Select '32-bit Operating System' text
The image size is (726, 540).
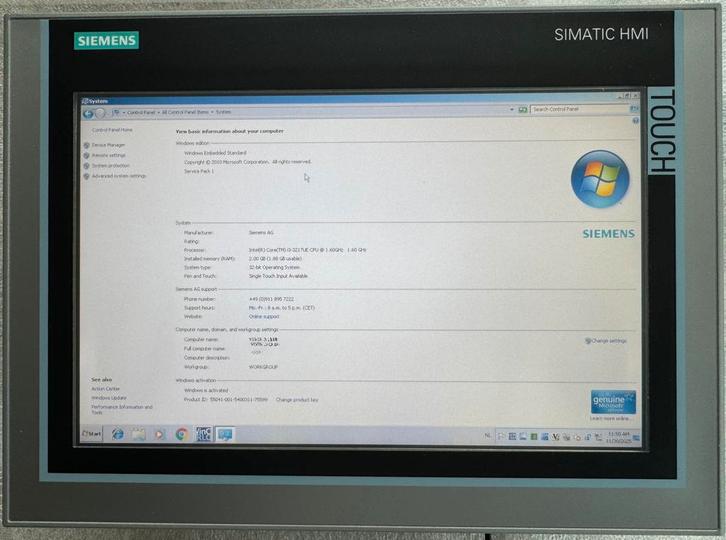(x=275, y=267)
